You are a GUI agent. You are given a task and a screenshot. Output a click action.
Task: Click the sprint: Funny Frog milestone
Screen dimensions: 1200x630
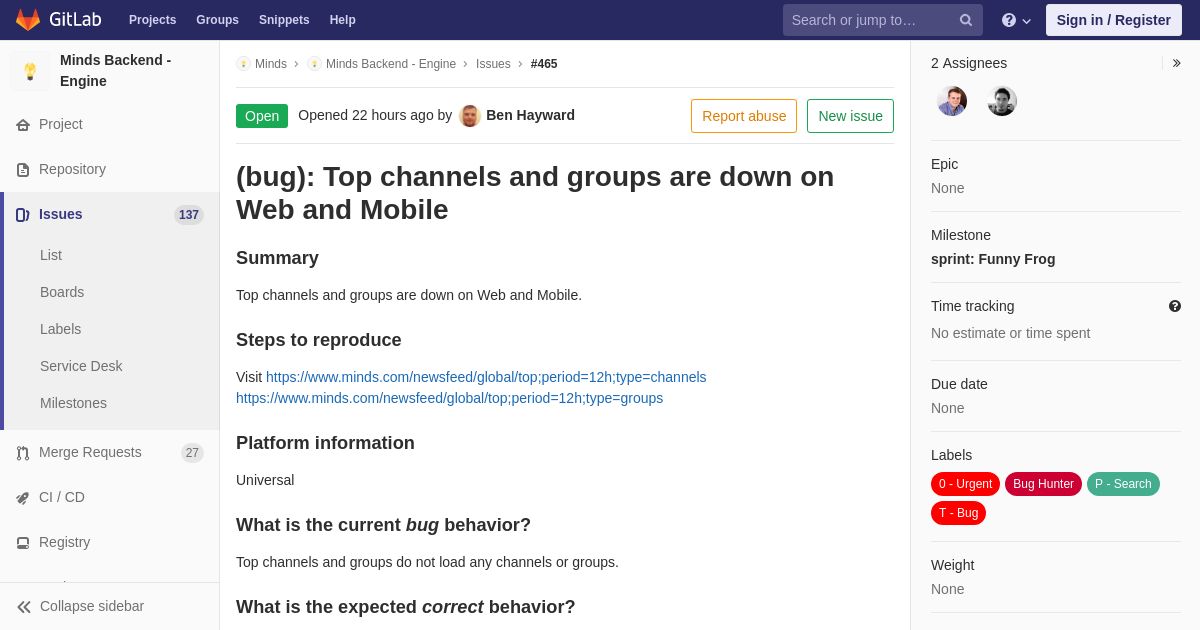point(993,260)
